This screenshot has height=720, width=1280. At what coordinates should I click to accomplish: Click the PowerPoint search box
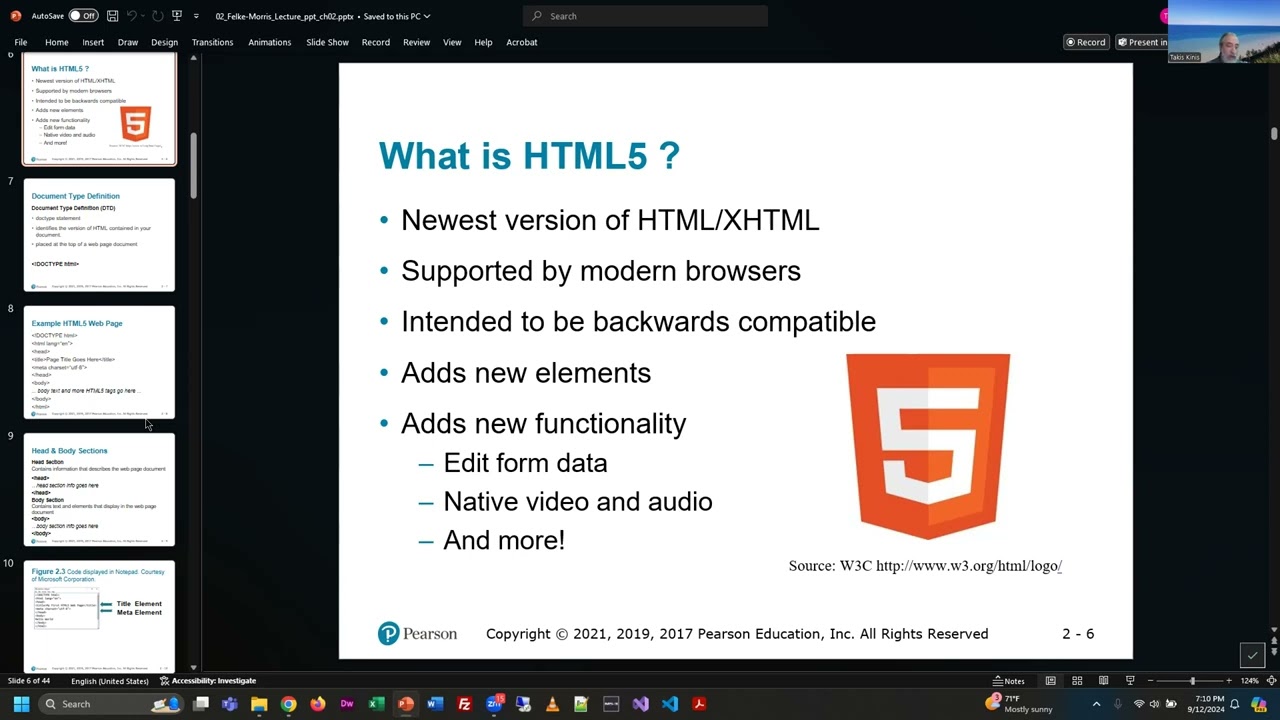[645, 16]
